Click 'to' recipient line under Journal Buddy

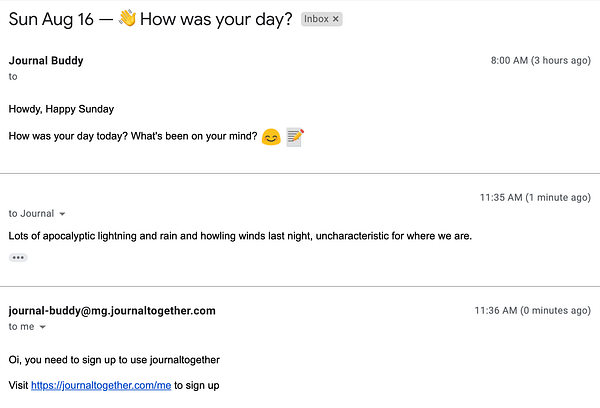[13, 77]
